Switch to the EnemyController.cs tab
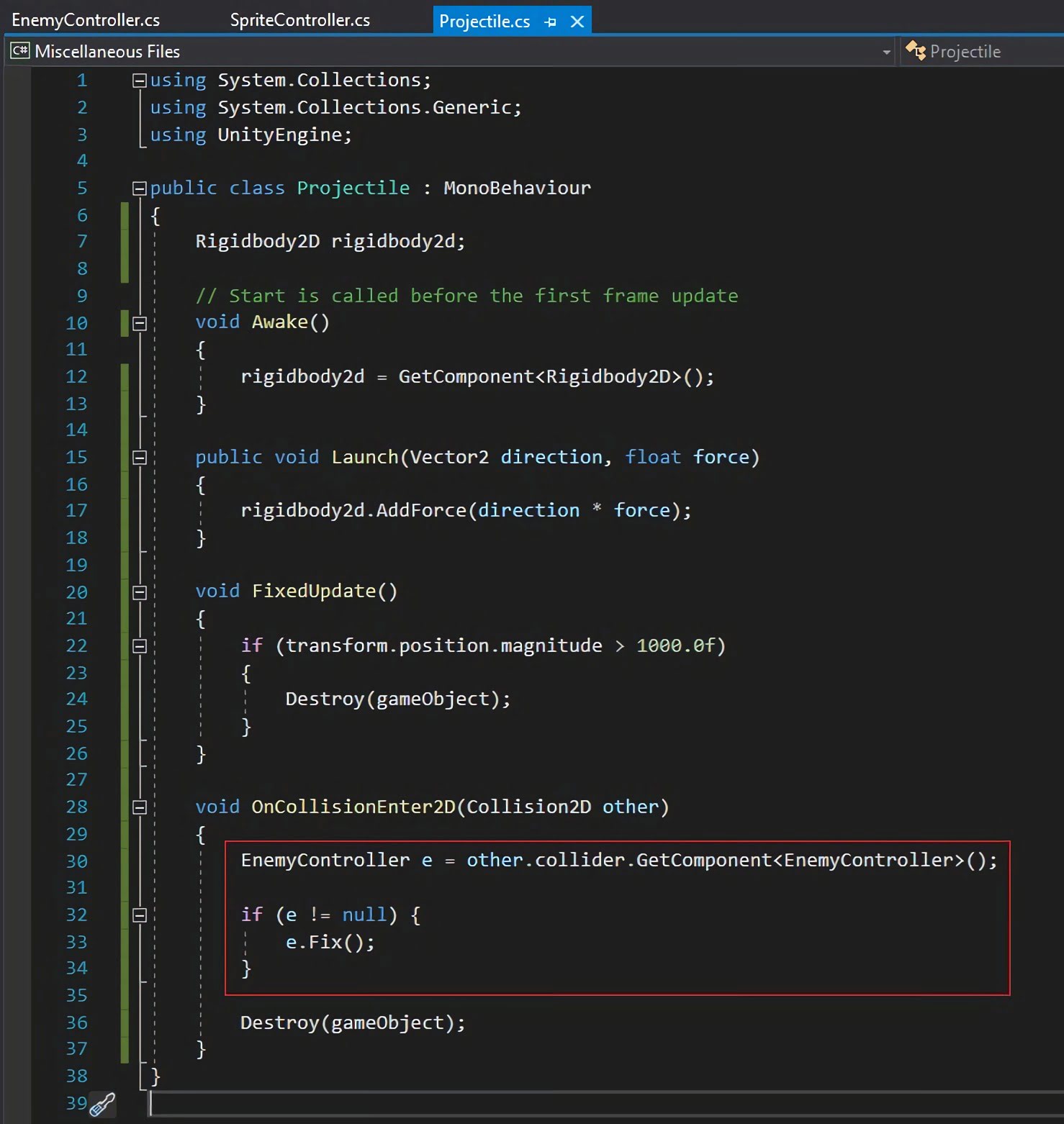 86,20
